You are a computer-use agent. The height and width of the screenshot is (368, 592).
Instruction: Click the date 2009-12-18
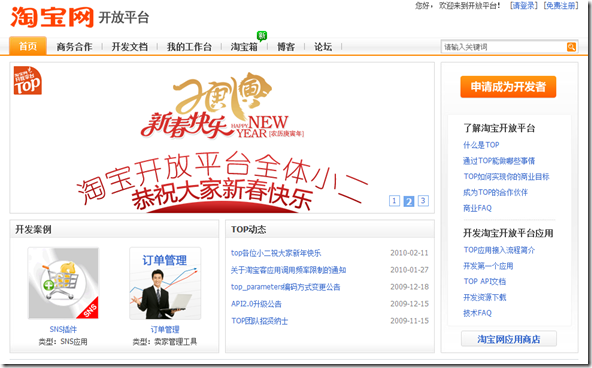pyautogui.click(x=409, y=287)
